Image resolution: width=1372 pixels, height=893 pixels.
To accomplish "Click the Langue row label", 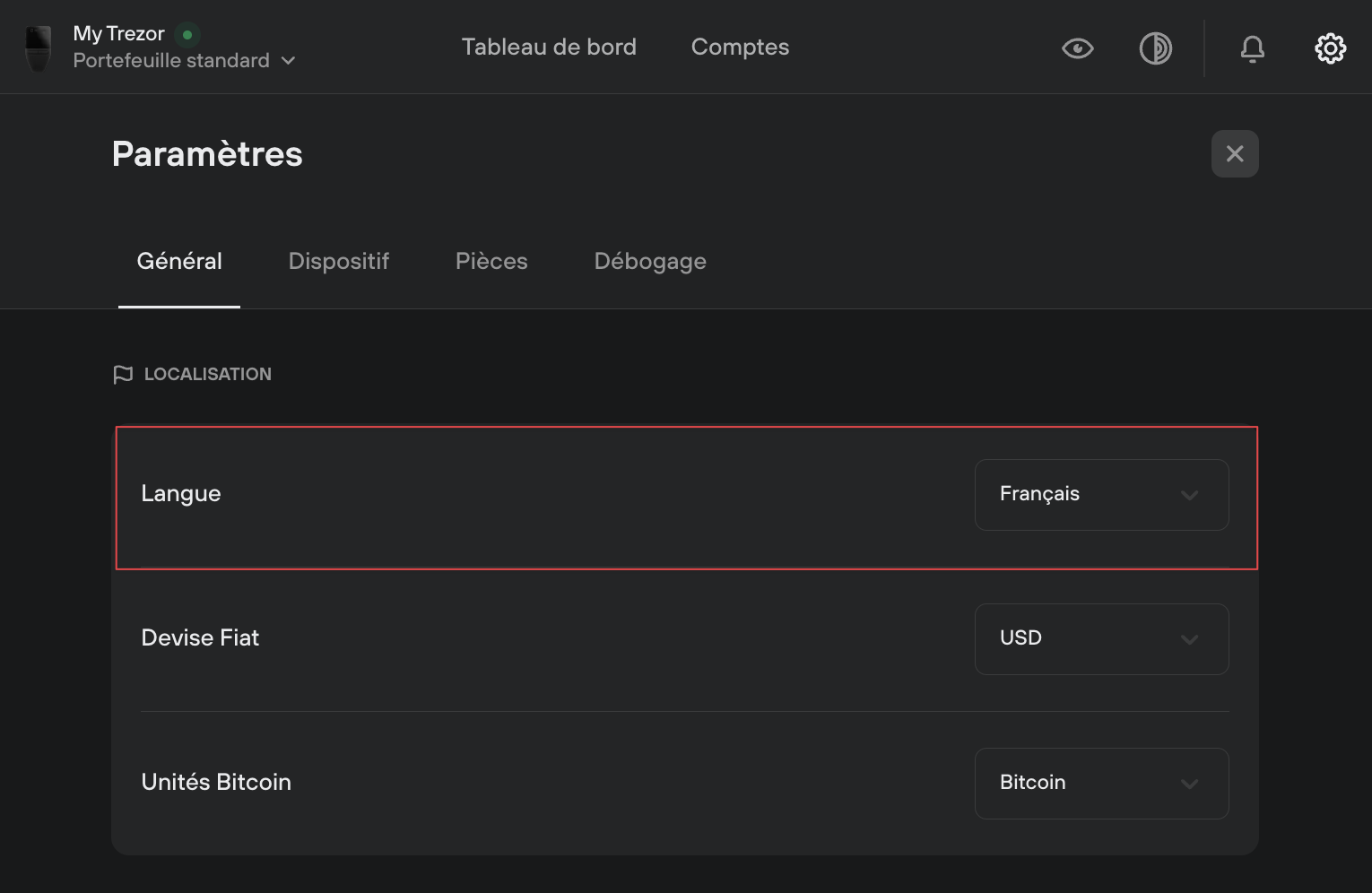I will (x=181, y=494).
